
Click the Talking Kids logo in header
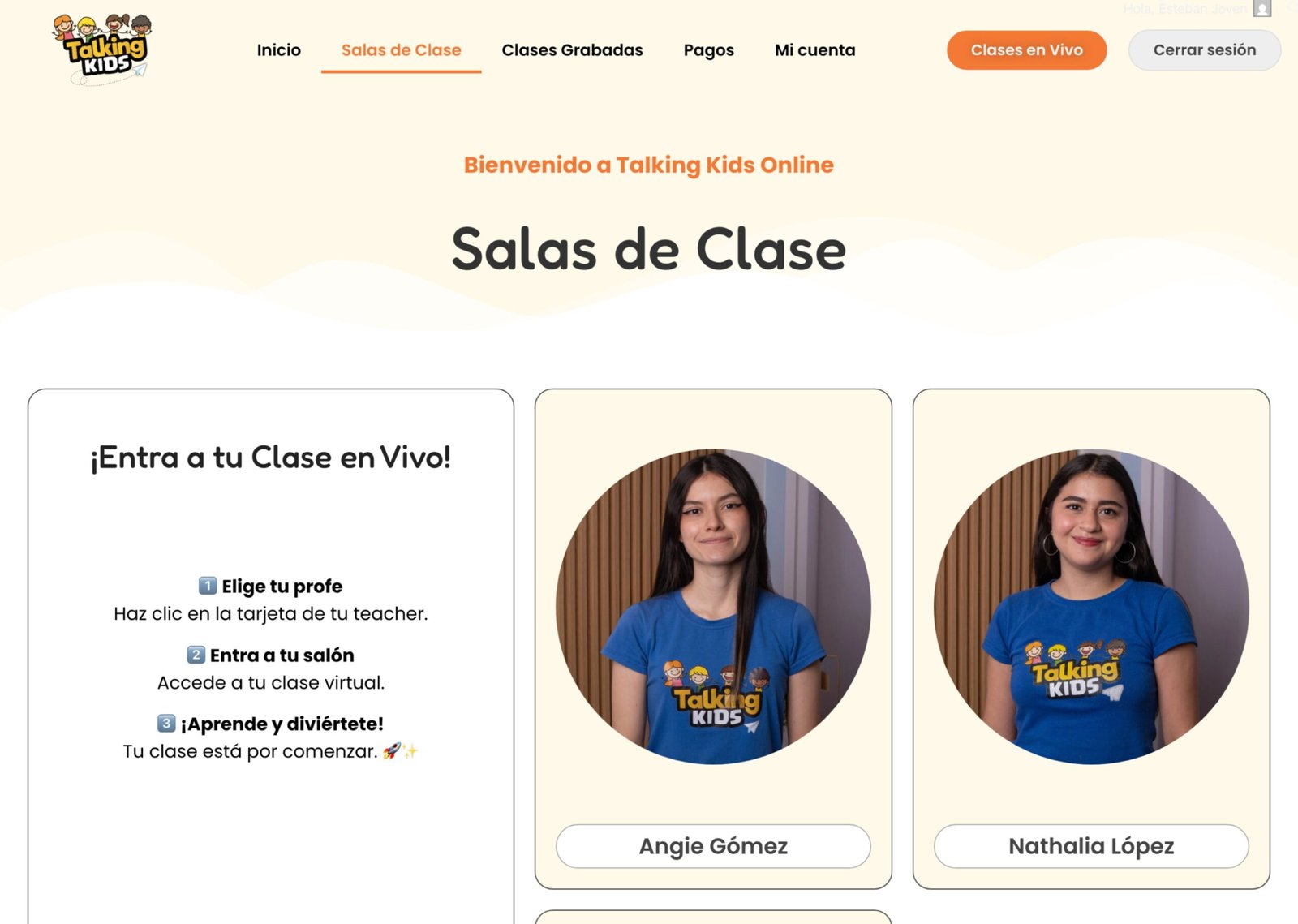pos(102,49)
